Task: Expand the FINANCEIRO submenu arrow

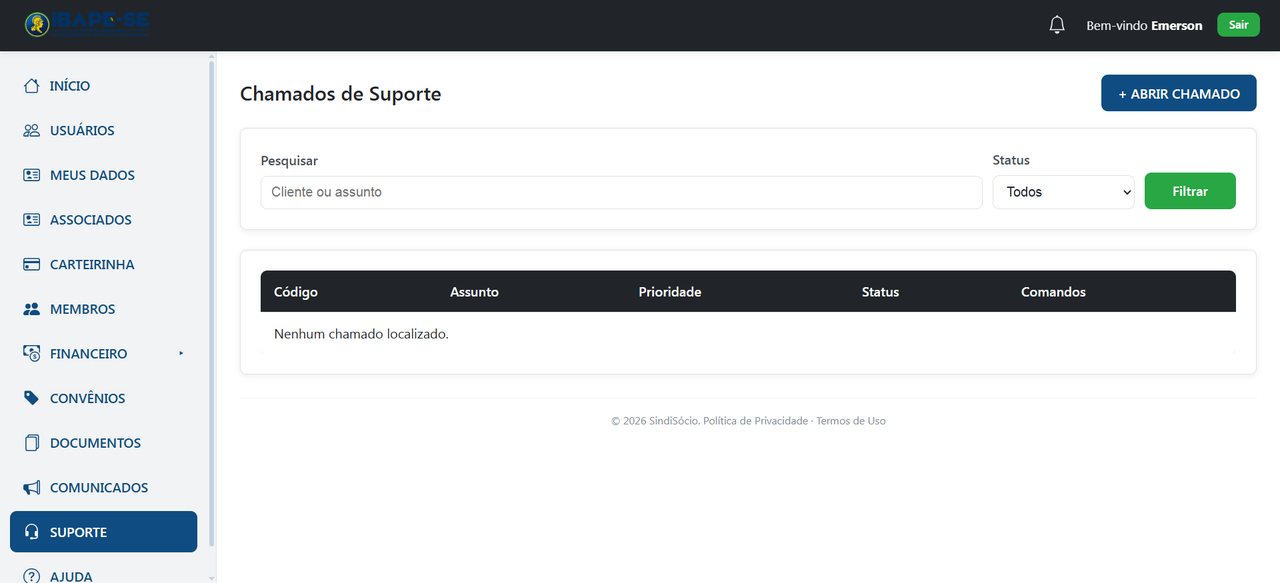Action: tap(181, 353)
